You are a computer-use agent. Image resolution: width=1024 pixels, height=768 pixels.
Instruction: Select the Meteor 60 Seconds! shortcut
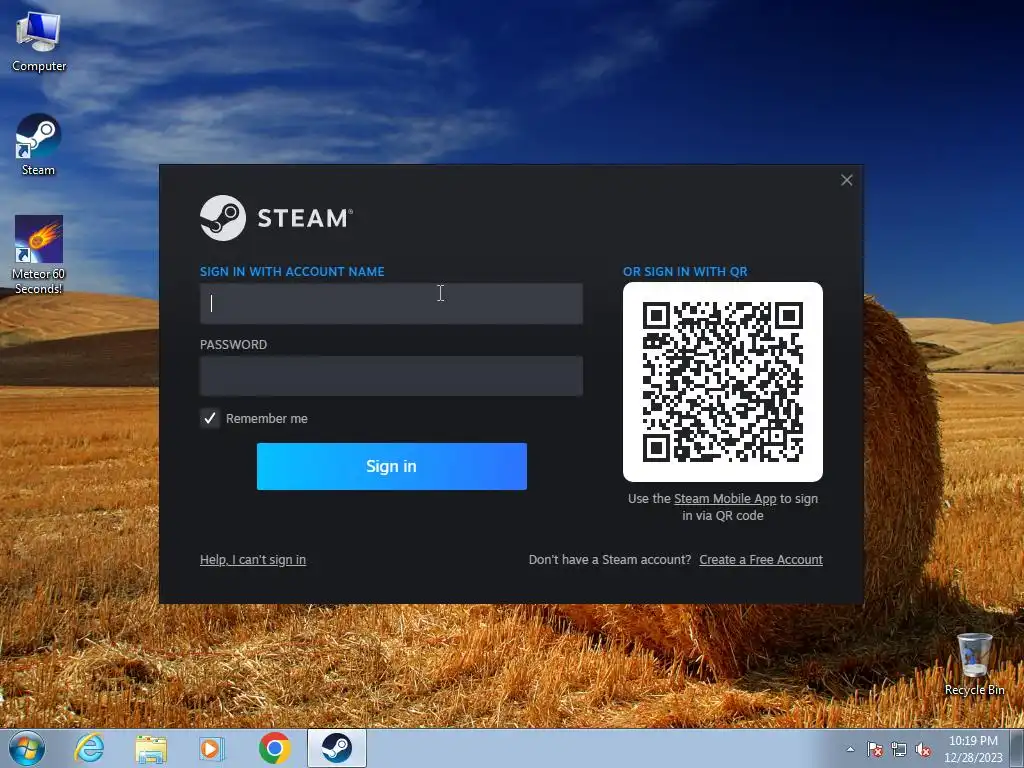point(39,255)
